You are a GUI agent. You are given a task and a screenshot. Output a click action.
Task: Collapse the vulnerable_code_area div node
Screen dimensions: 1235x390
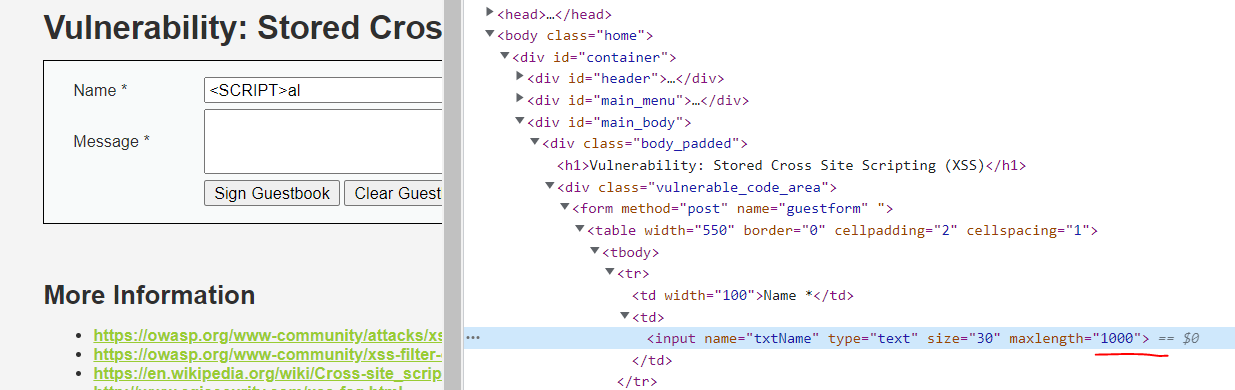click(549, 187)
